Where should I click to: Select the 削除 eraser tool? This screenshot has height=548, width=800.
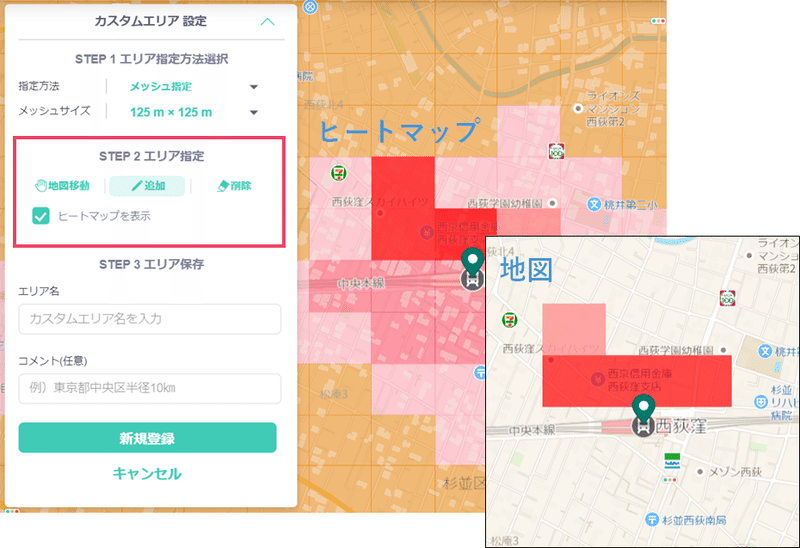tap(234, 186)
